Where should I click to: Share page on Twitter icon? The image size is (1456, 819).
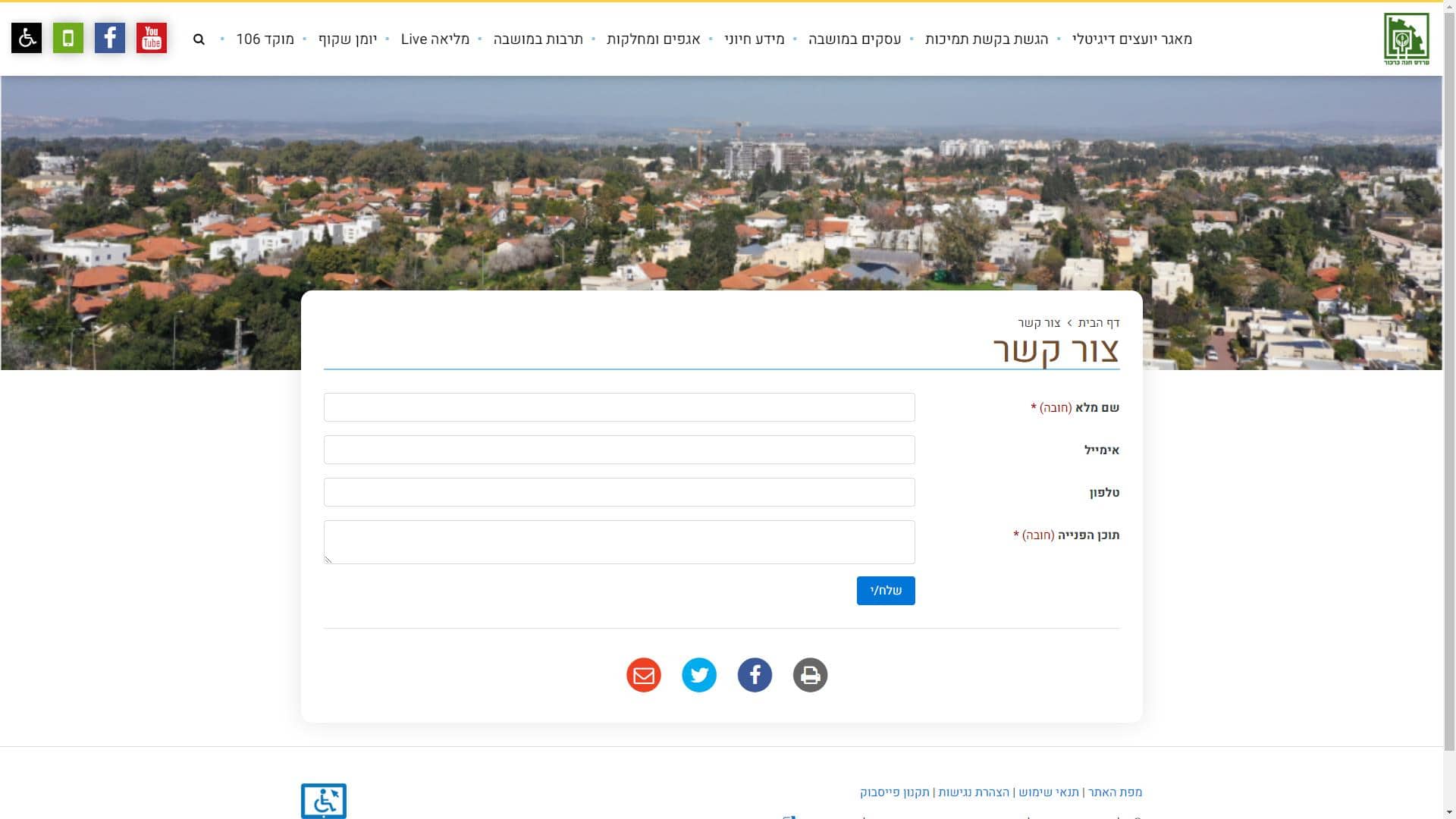click(x=699, y=675)
